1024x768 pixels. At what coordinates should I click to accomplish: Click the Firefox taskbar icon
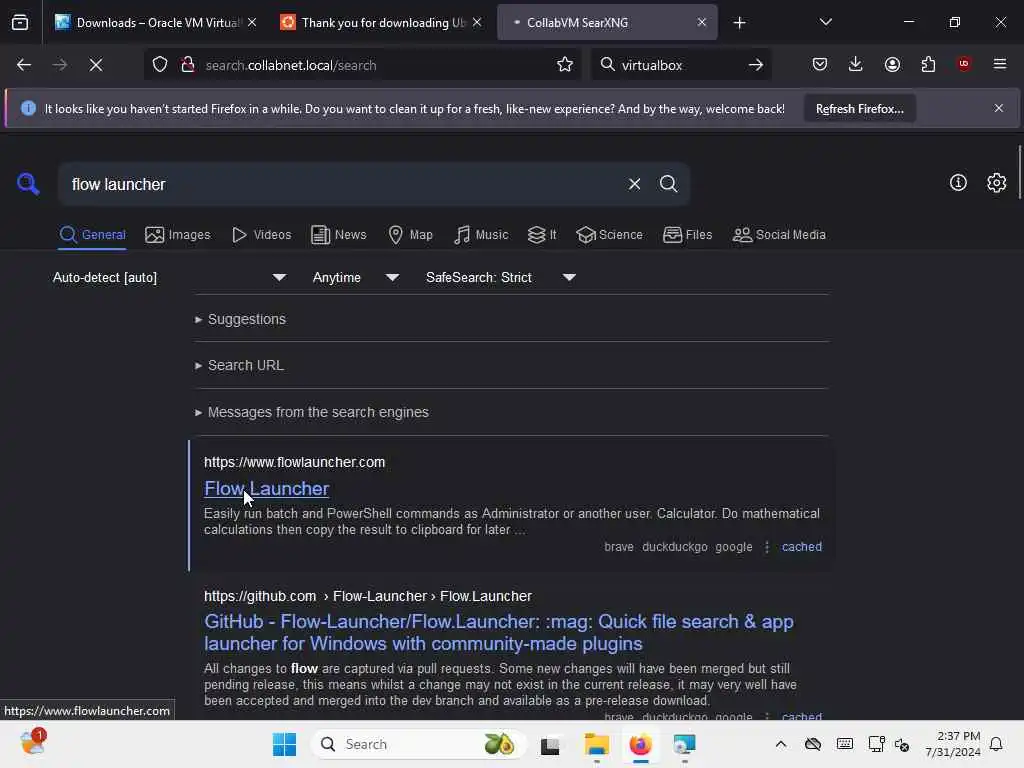[641, 744]
